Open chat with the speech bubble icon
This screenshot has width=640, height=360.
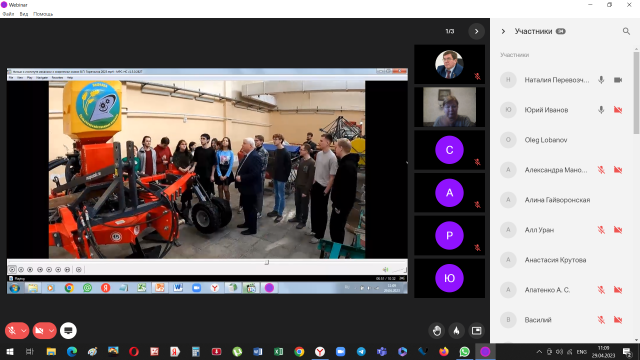click(68, 331)
